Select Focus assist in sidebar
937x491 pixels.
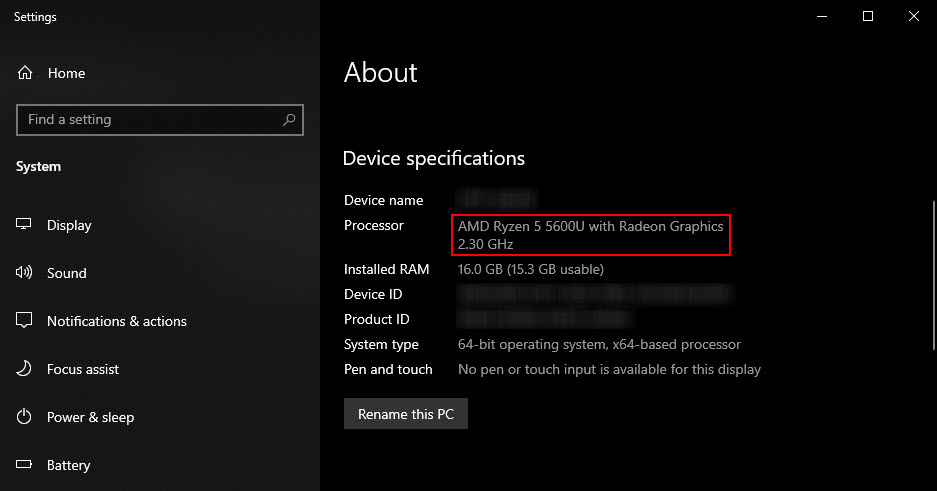pyautogui.click(x=83, y=369)
